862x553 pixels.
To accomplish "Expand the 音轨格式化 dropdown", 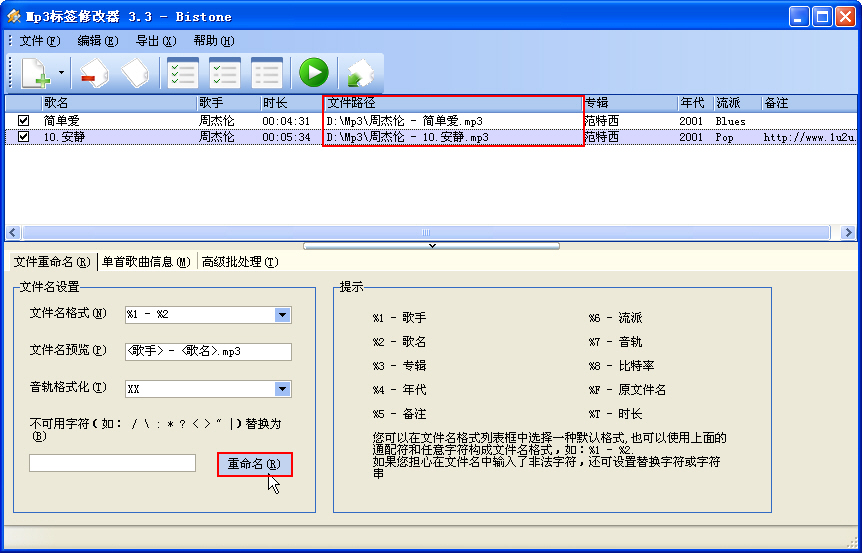I will tap(281, 389).
